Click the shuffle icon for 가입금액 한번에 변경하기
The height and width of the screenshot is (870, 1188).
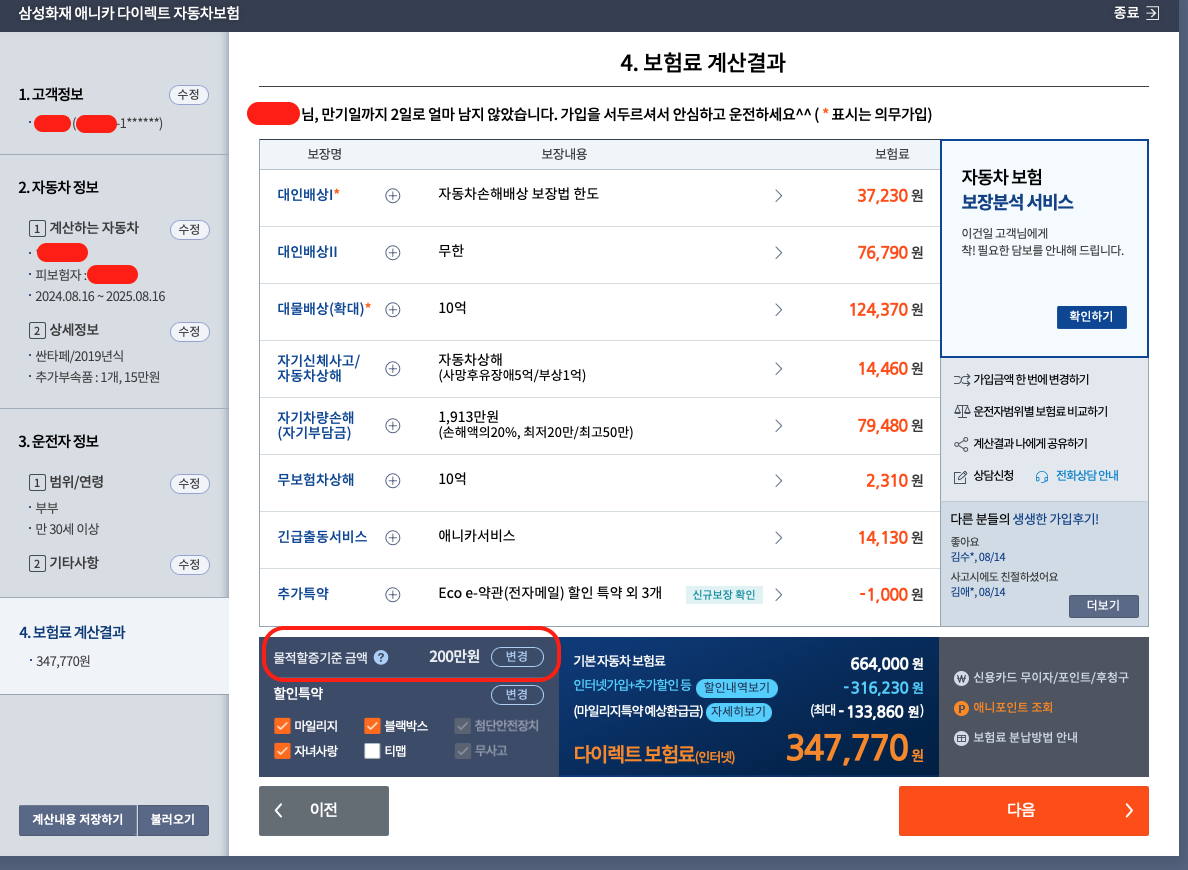tap(961, 380)
